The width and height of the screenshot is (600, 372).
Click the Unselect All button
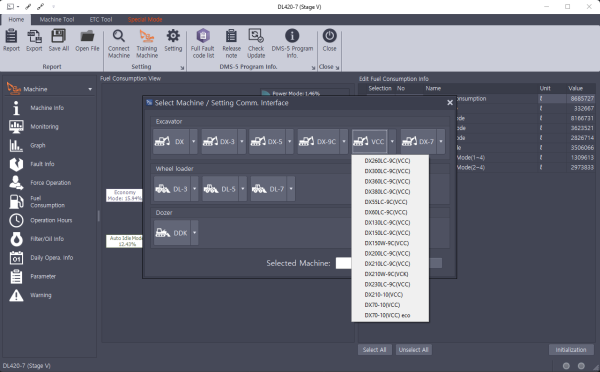pos(413,350)
